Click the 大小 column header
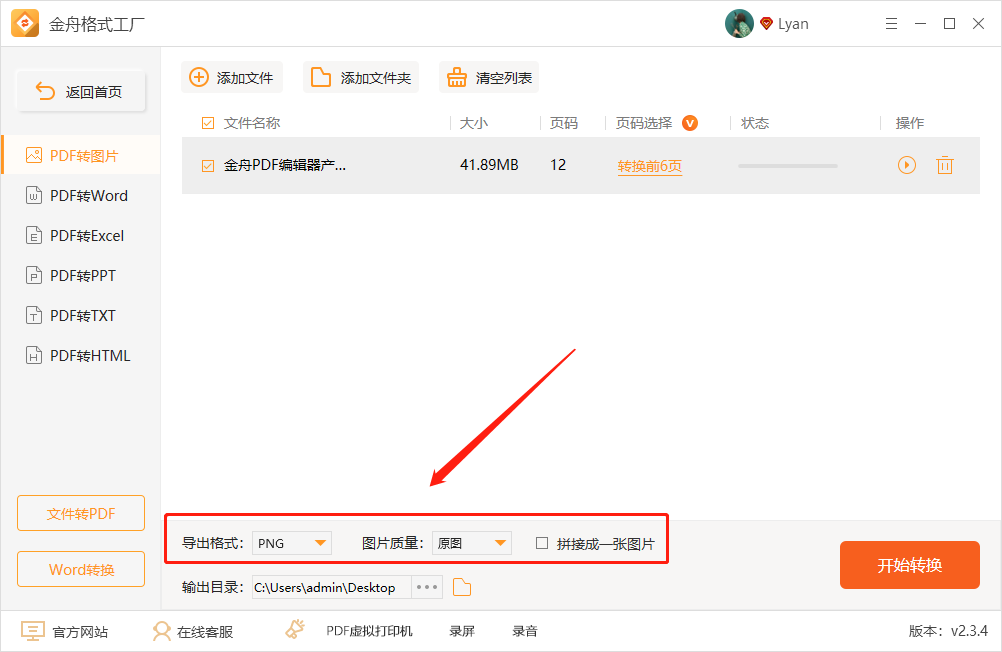This screenshot has height=652, width=1002. click(x=474, y=123)
